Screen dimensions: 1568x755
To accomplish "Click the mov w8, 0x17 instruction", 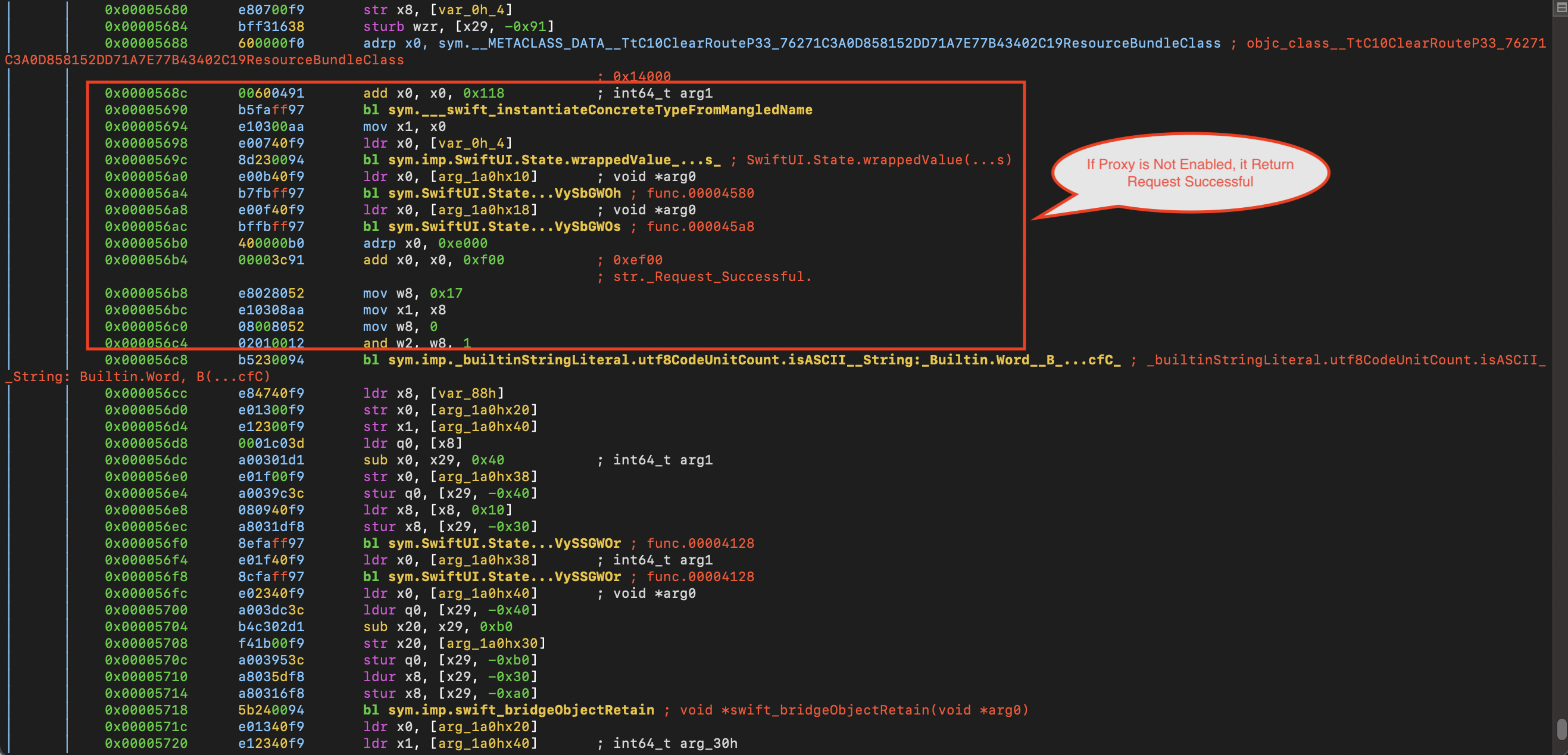I will (413, 294).
